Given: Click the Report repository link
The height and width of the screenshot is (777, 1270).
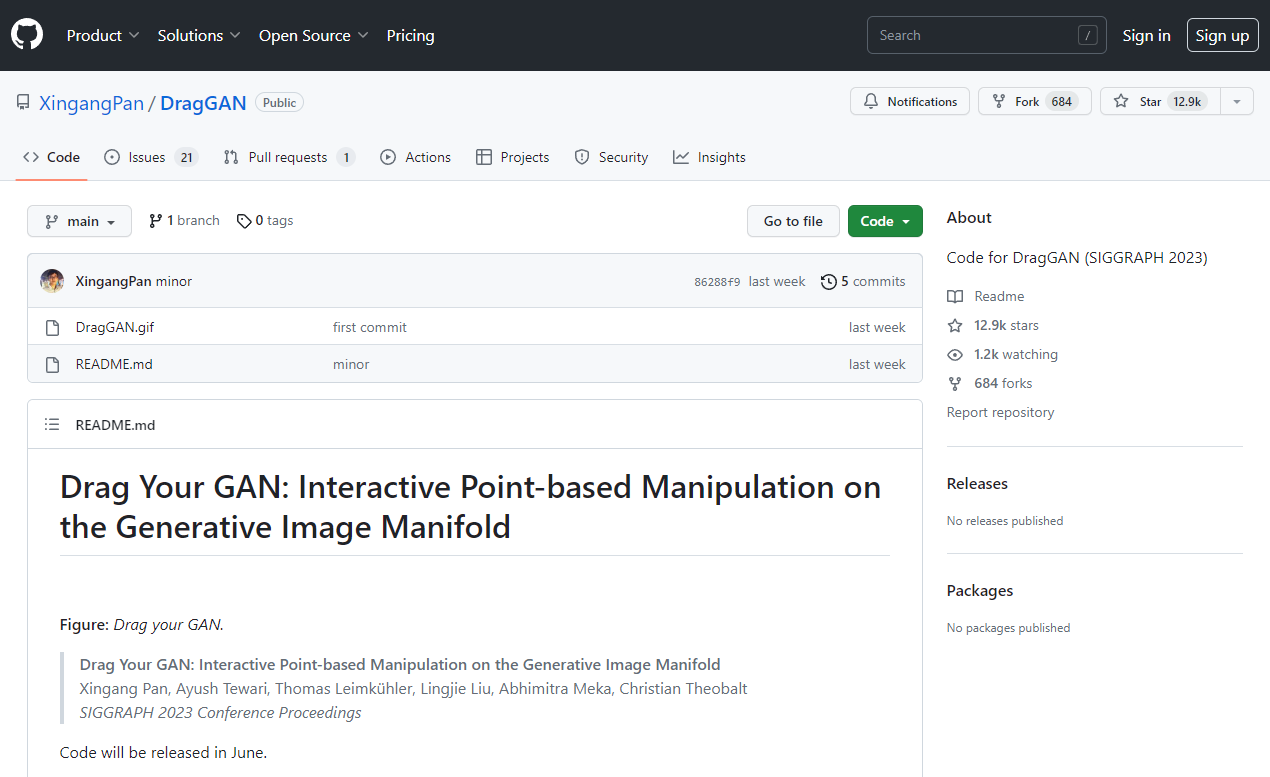Looking at the screenshot, I should coord(1000,412).
